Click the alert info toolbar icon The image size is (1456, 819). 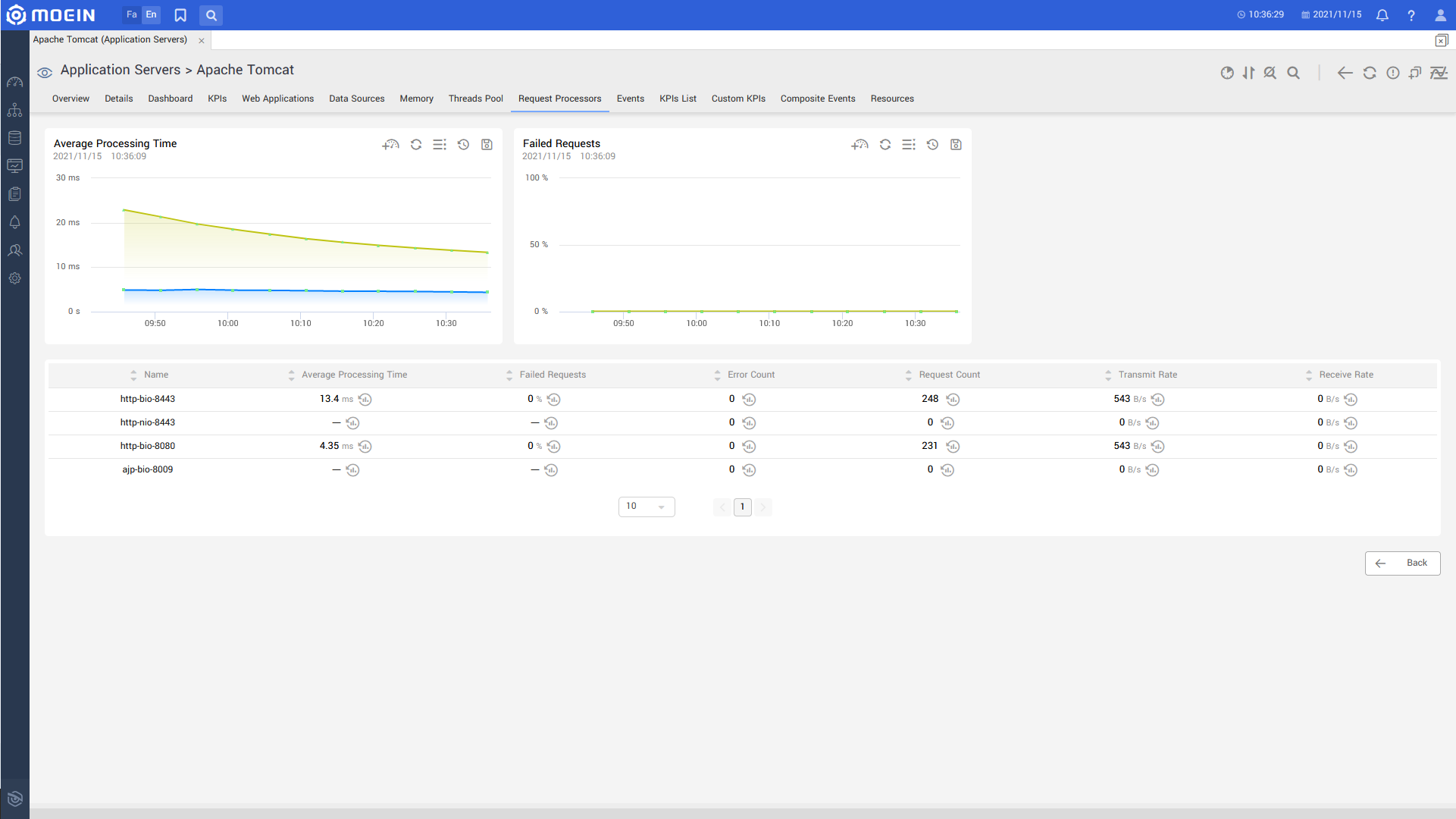[x=1393, y=73]
